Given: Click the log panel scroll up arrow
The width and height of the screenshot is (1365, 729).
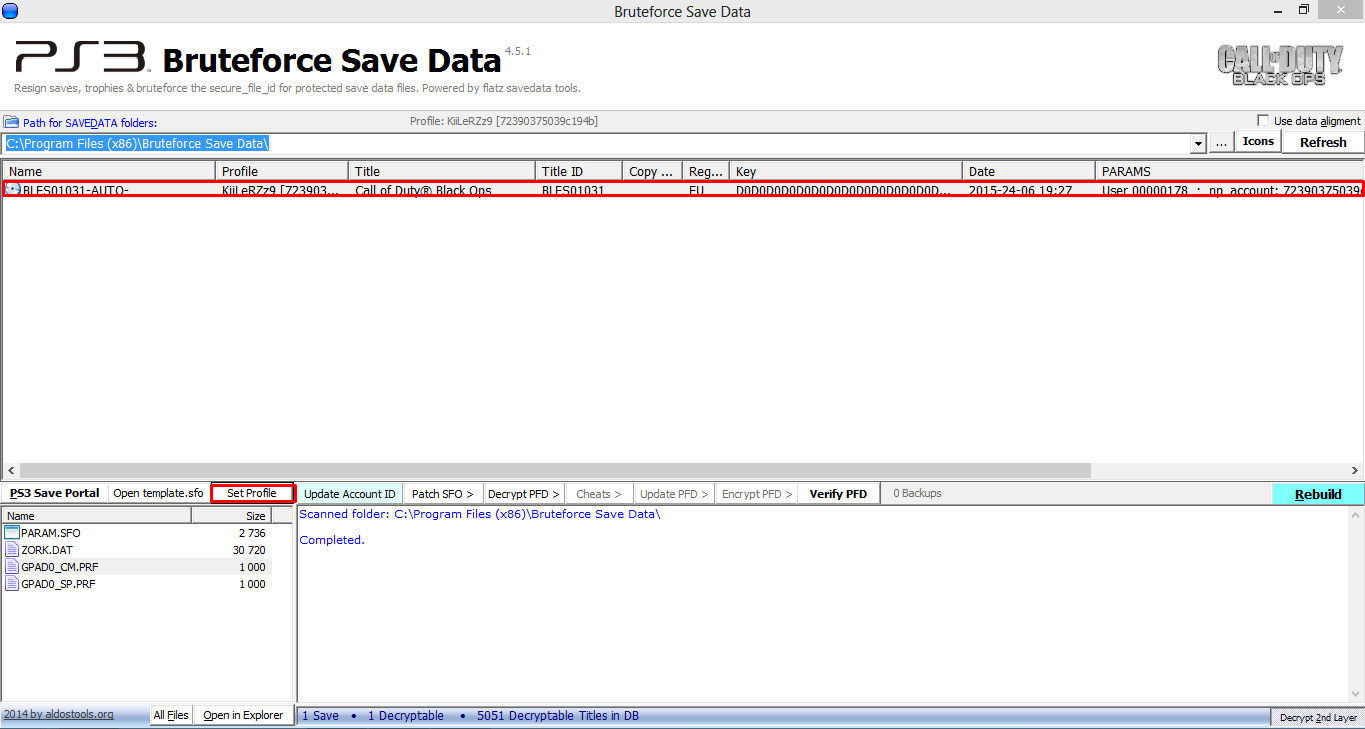Looking at the screenshot, I should click(1355, 514).
